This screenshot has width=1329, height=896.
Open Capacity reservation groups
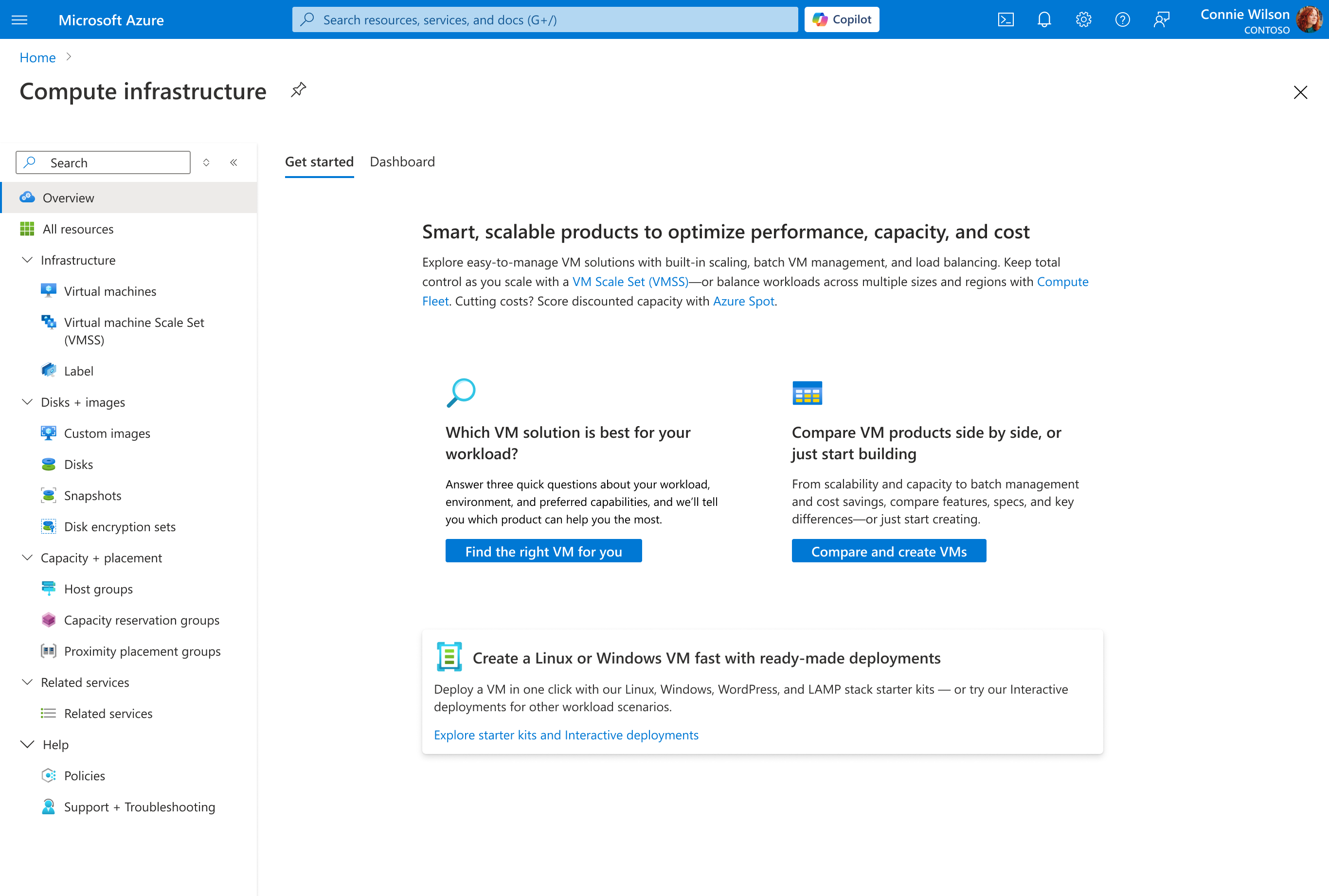[x=142, y=620]
